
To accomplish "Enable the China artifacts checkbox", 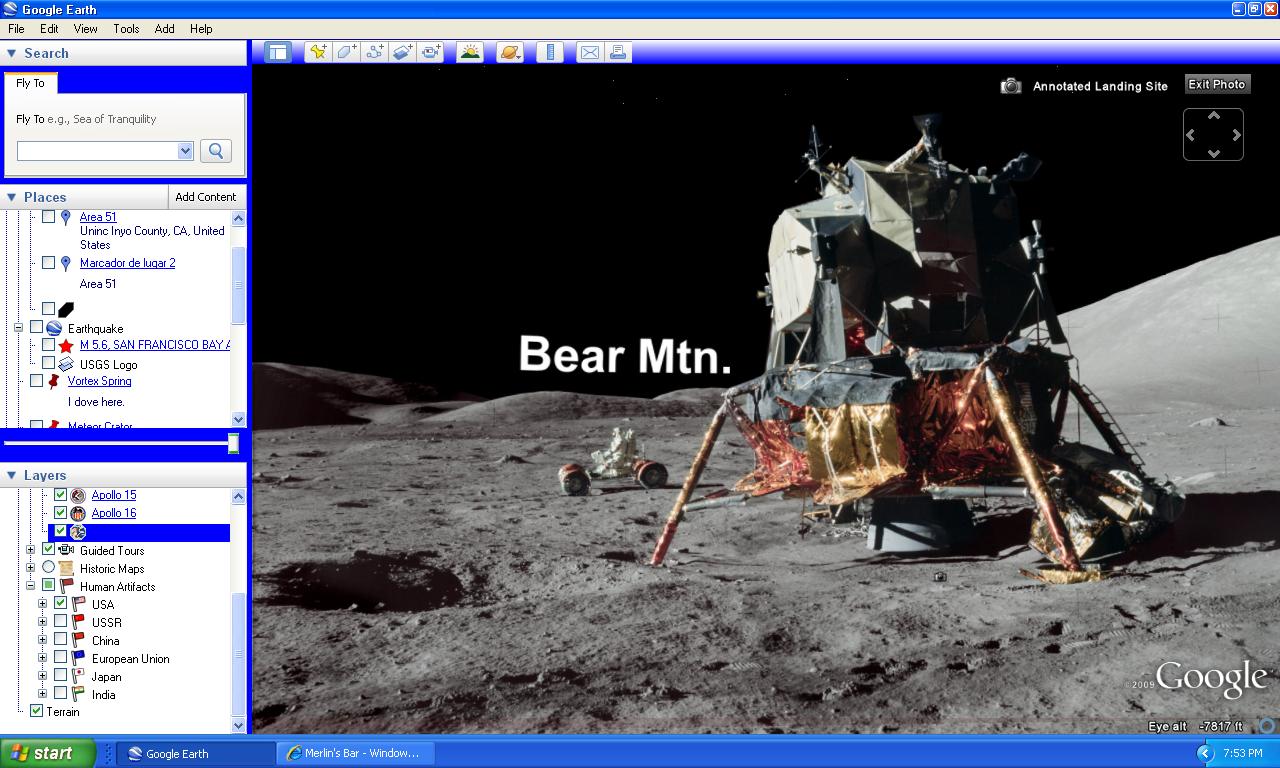I will pyautogui.click(x=60, y=640).
